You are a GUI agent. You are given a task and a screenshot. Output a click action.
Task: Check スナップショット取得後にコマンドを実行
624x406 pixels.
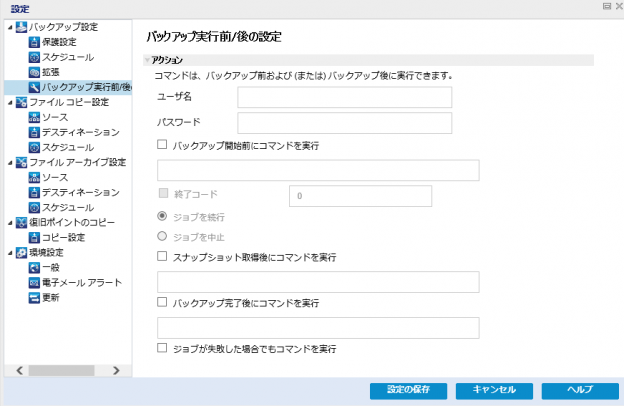(162, 257)
